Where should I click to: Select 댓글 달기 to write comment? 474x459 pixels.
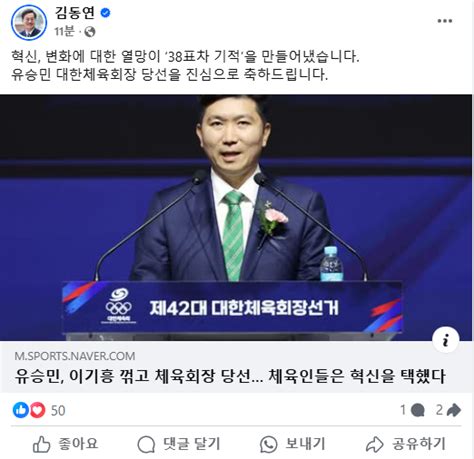(x=179, y=444)
